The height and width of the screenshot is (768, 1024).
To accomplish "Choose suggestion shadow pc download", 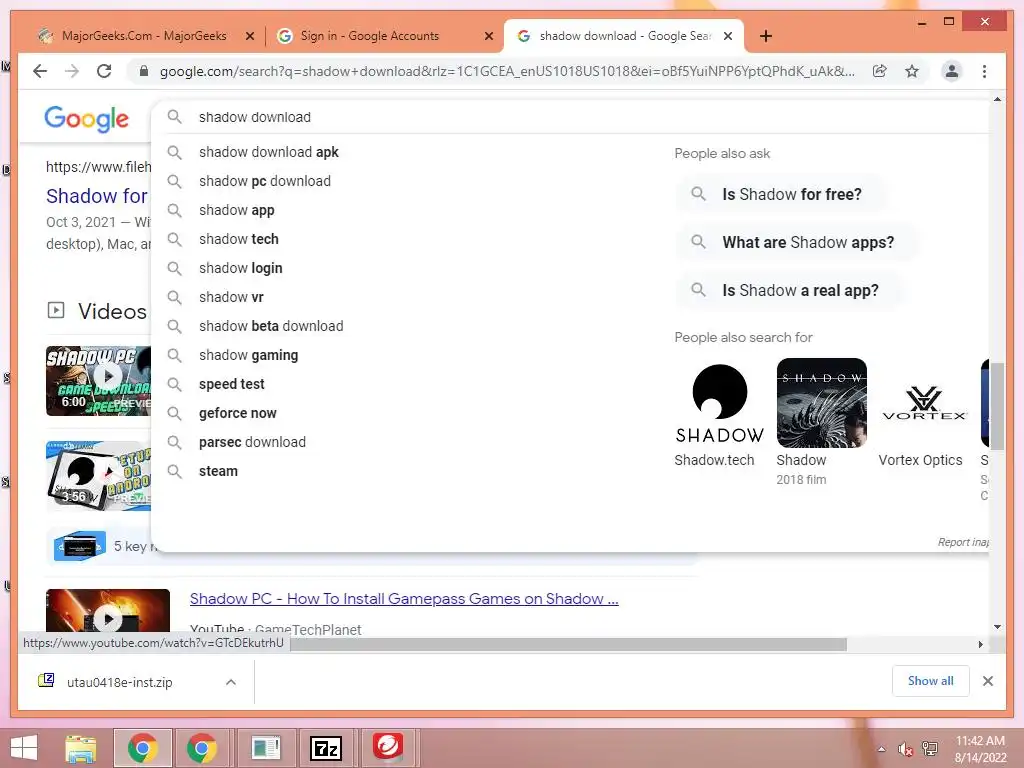I will coord(264,181).
